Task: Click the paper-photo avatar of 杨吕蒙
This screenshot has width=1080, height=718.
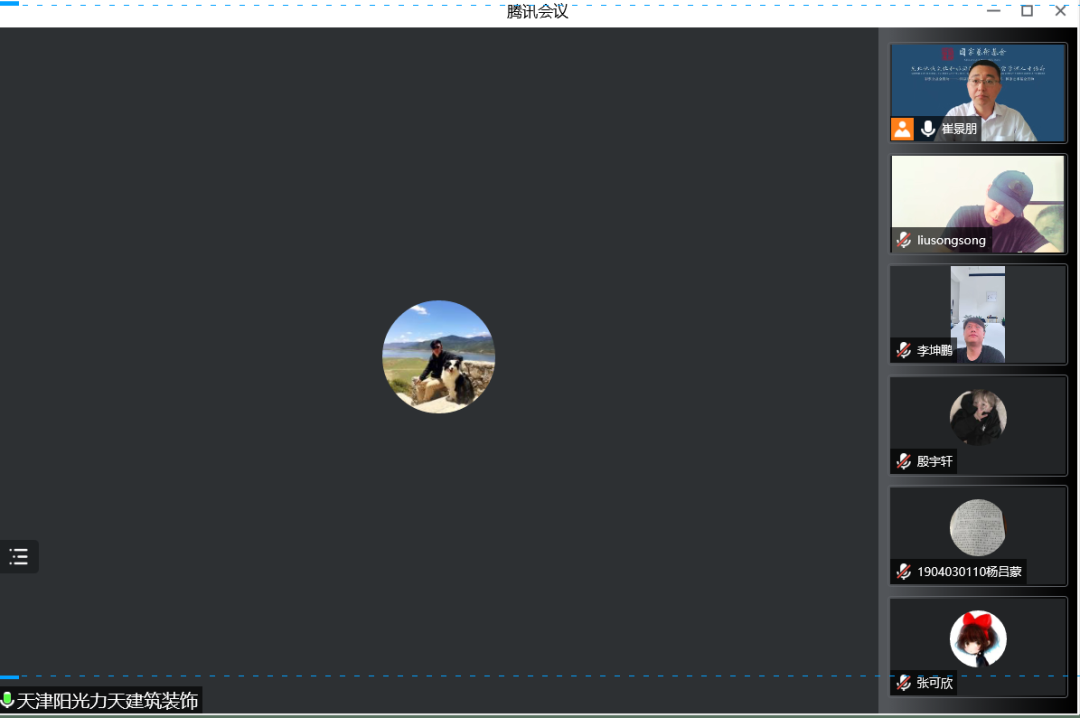Action: 977,528
